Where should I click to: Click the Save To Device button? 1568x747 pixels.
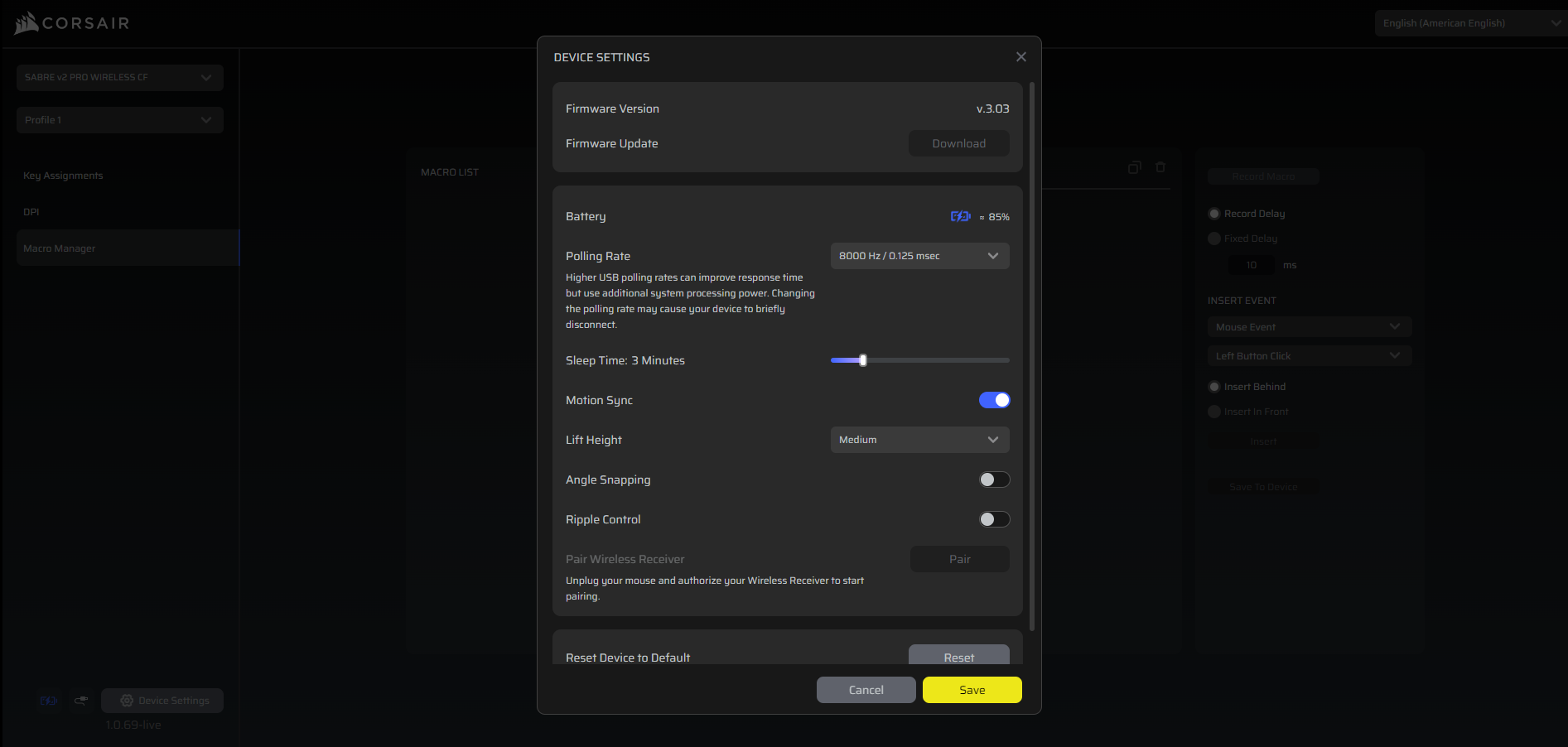point(1263,487)
